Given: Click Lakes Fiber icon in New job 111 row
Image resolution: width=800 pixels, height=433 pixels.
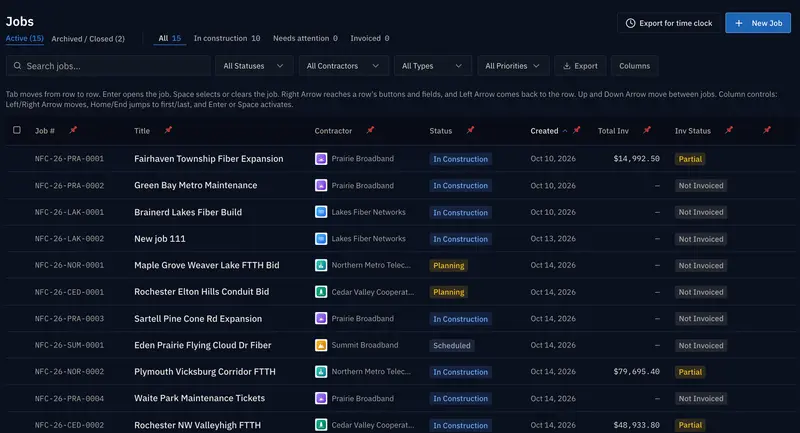Looking at the screenshot, I should 321,238.
